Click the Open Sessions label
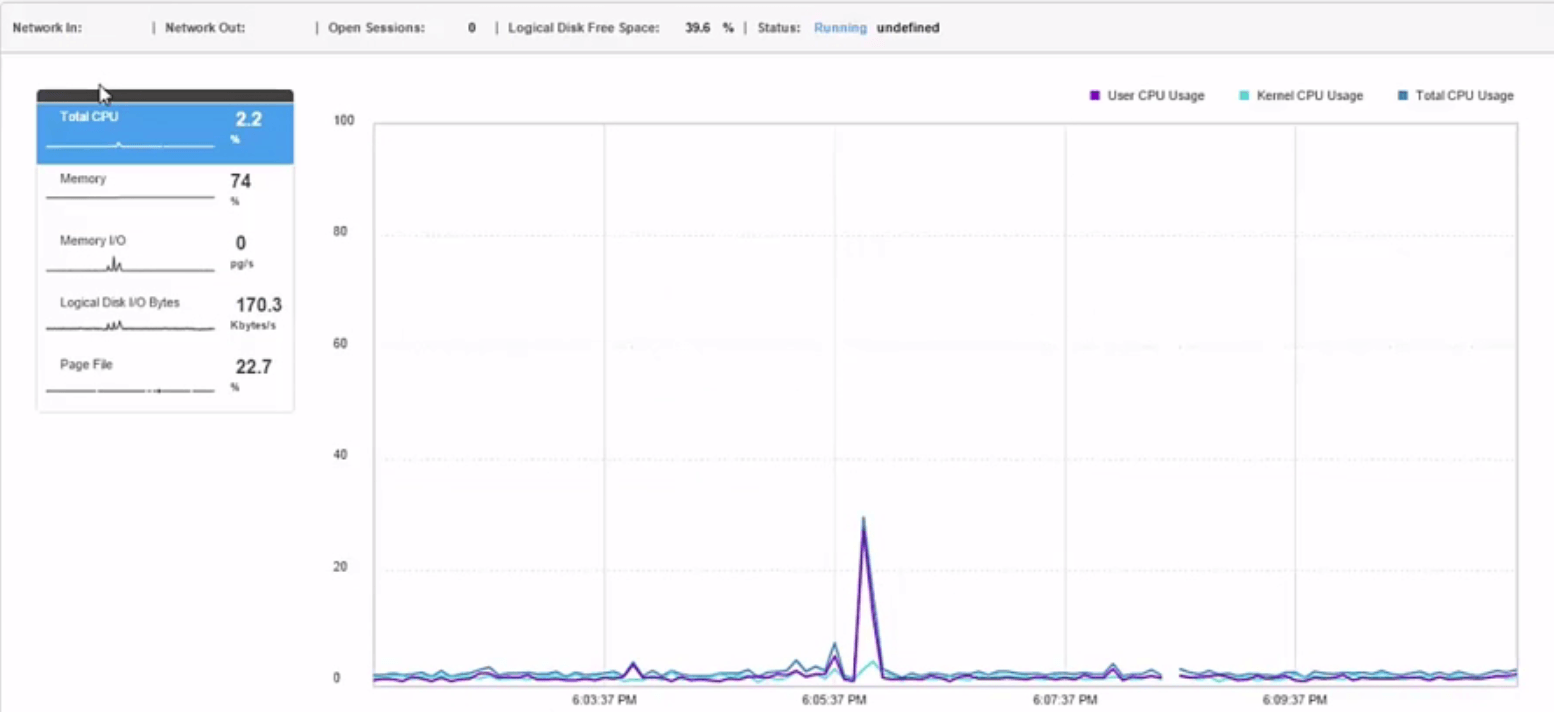This screenshot has height=712, width=1554. pyautogui.click(x=376, y=28)
